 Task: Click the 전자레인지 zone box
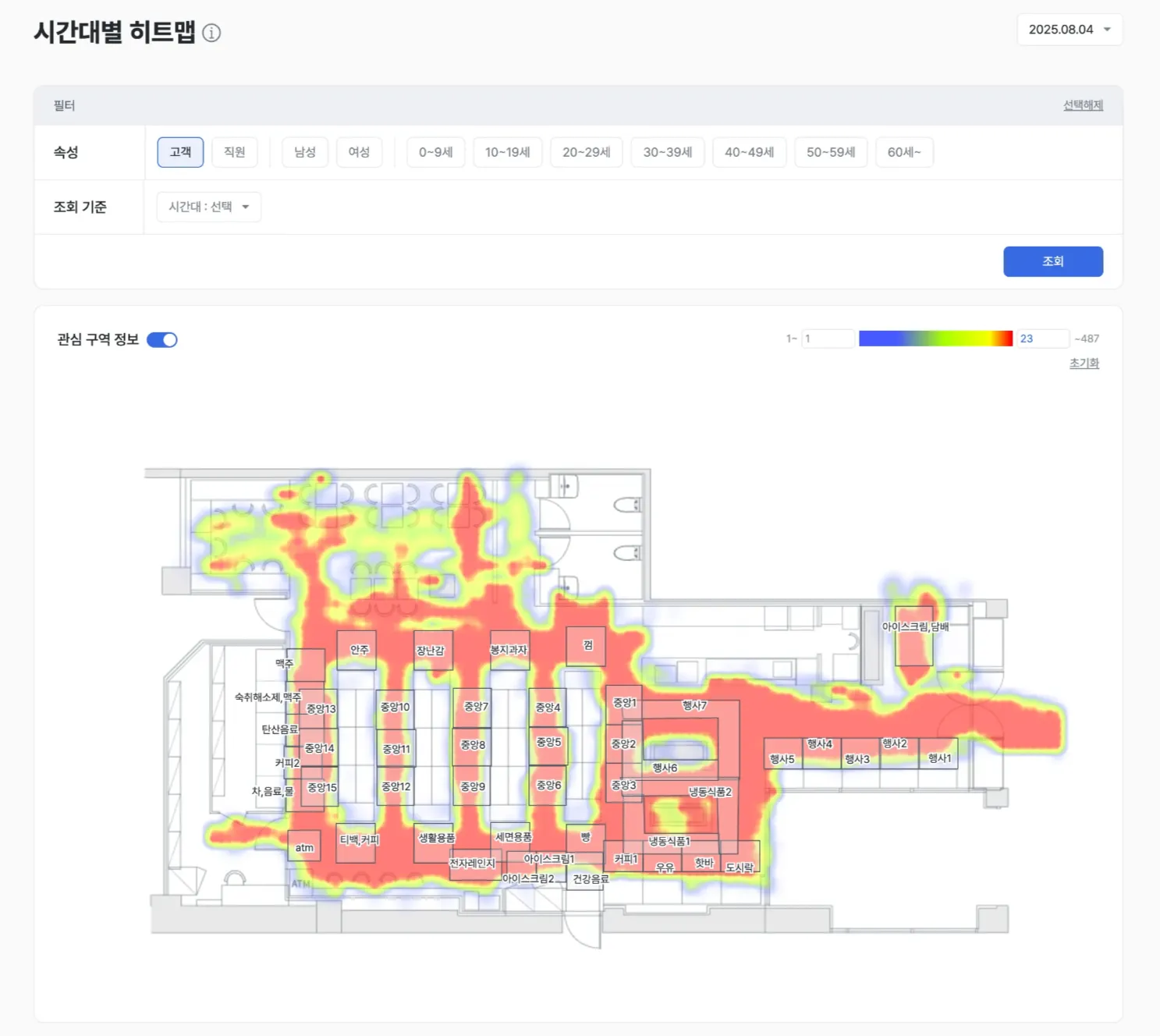pos(475,865)
